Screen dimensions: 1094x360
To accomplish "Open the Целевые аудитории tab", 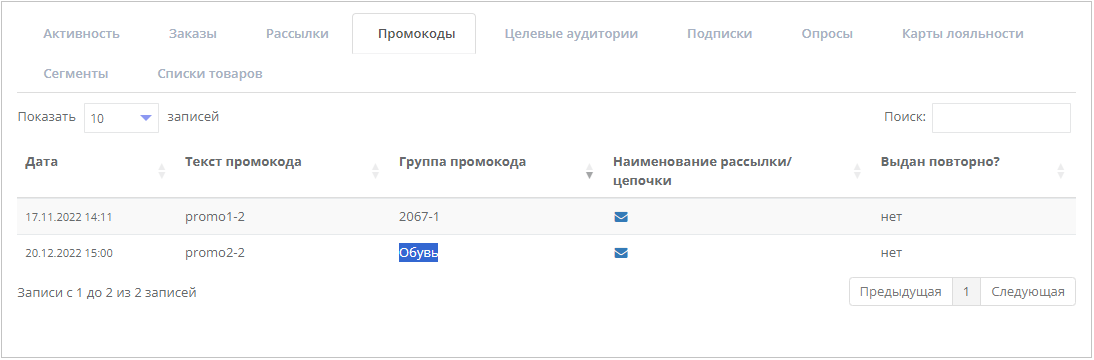I will 571,33.
